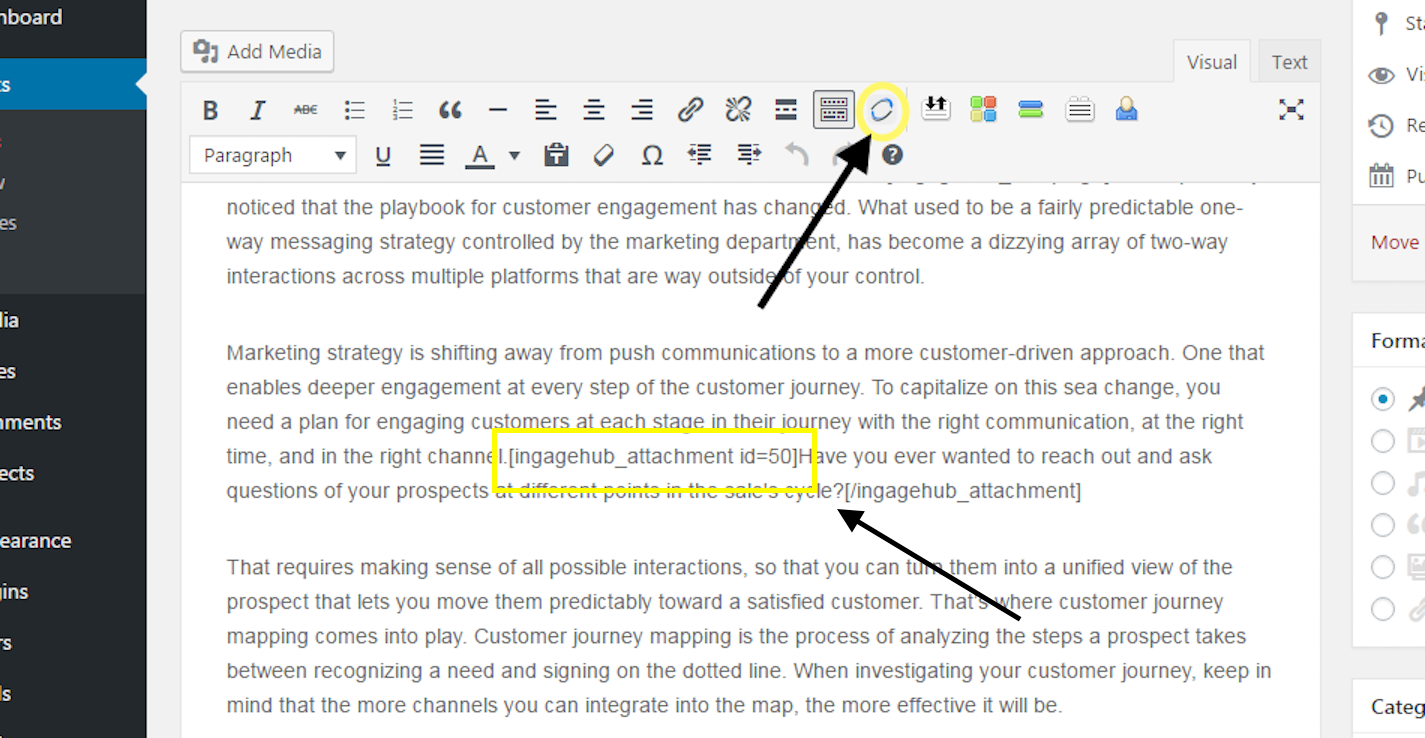Insert Read More tag
1425x738 pixels.
pos(786,110)
